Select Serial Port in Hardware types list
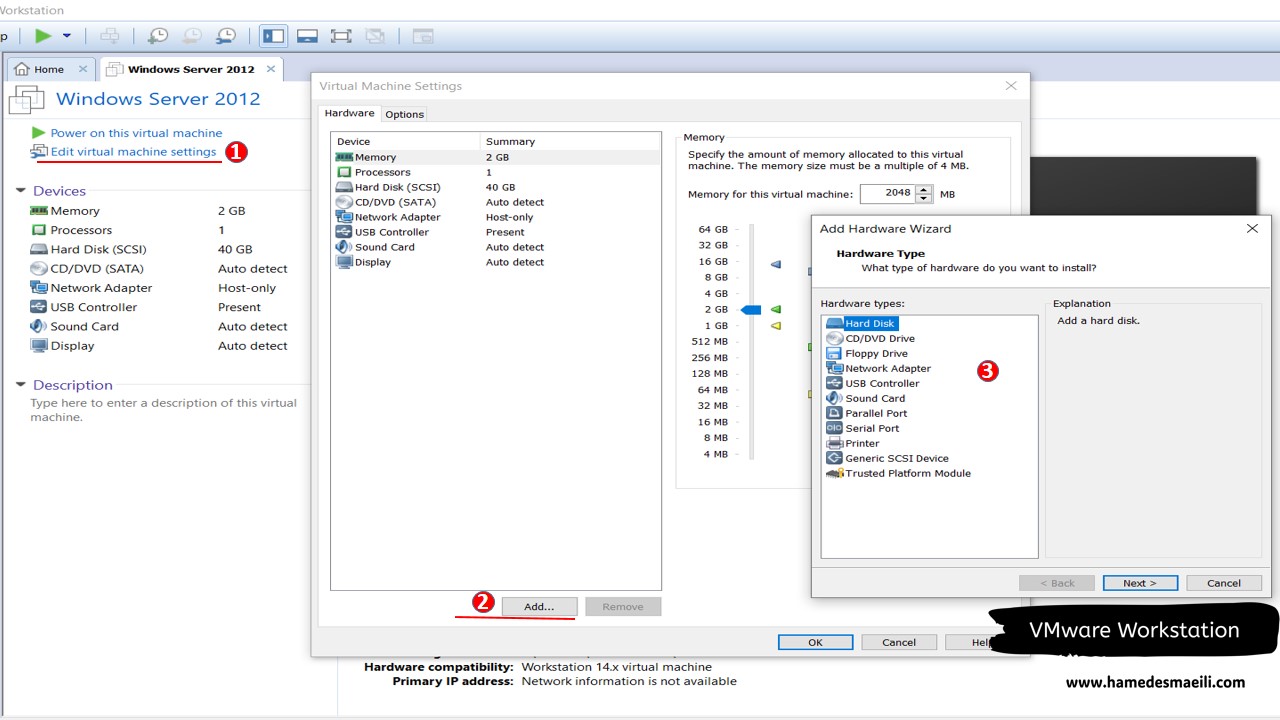Screen dimensions: 1280x720 [862, 428]
